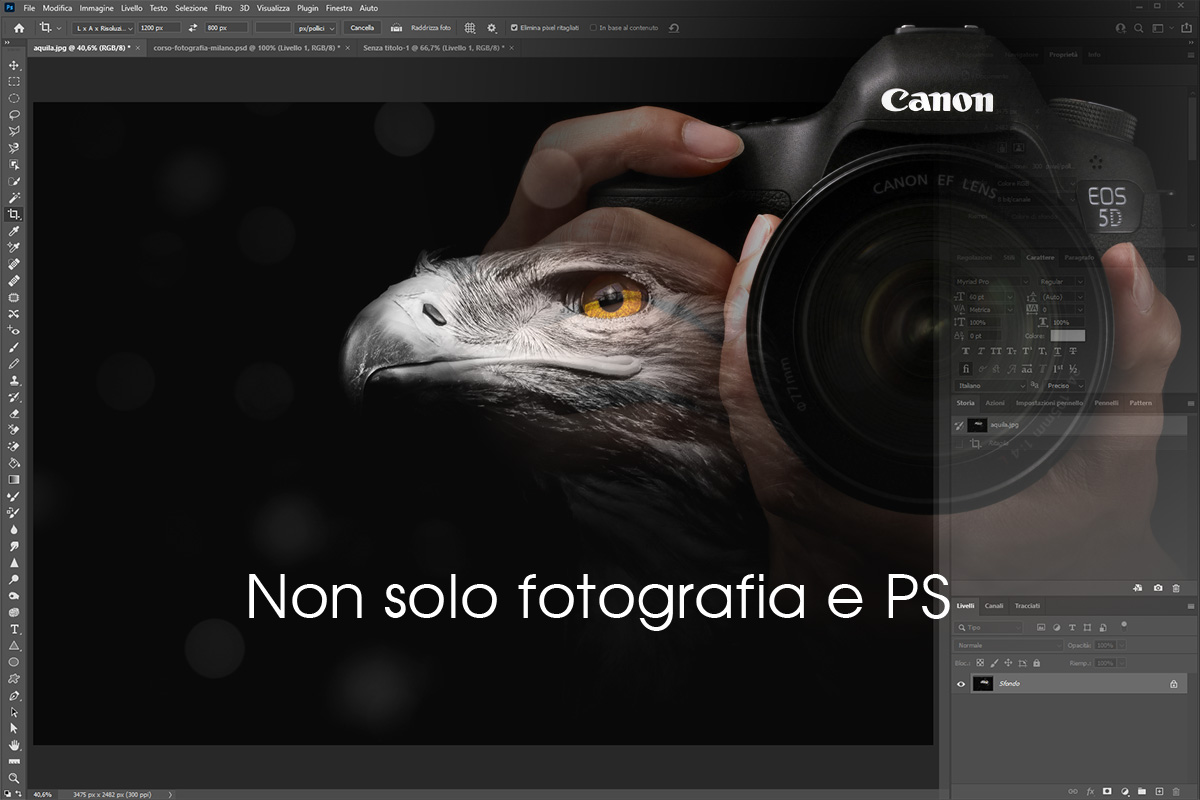Open the Finestra menu
This screenshot has height=800, width=1200.
pyautogui.click(x=339, y=8)
